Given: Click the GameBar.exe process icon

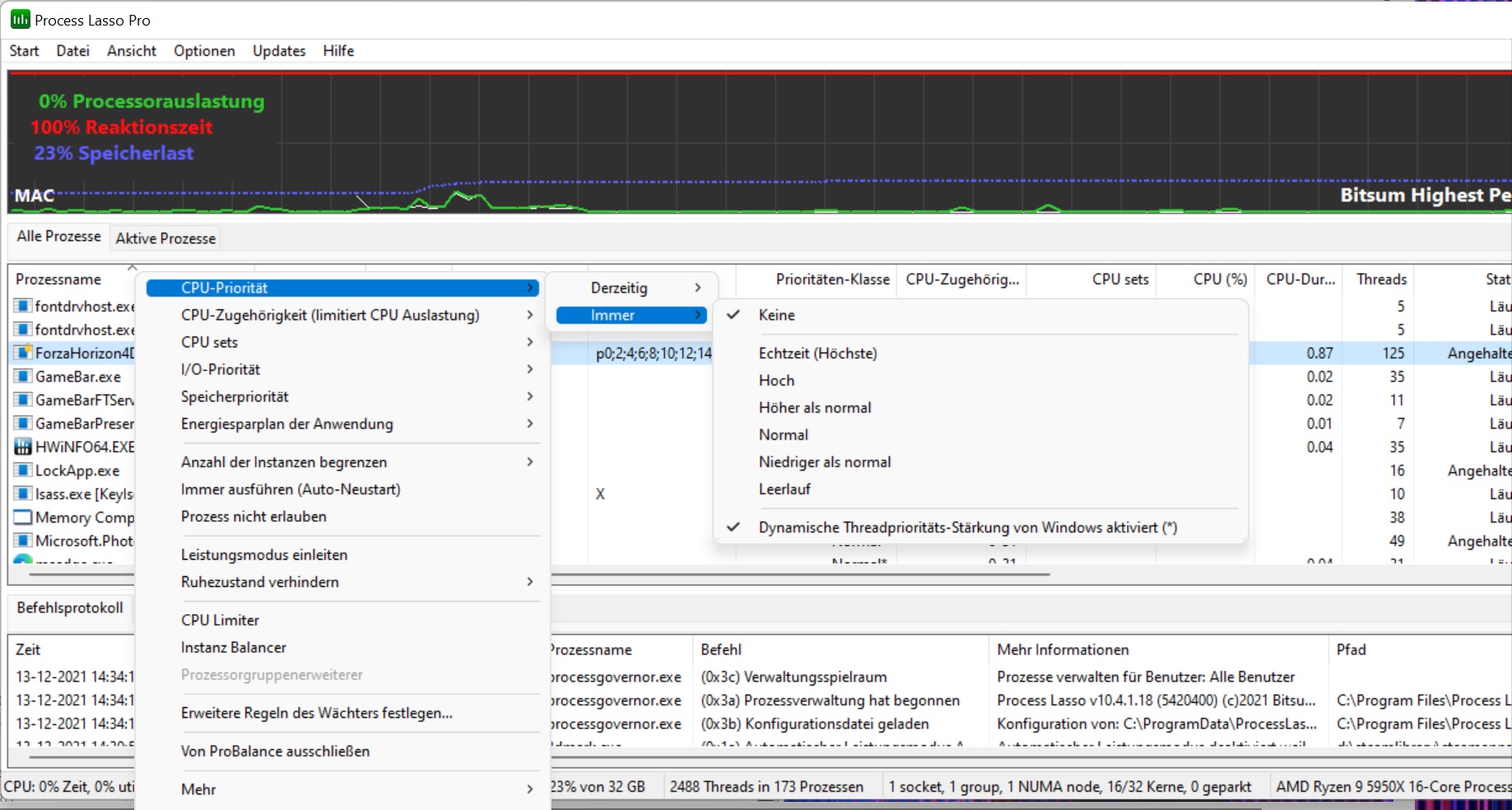Looking at the screenshot, I should point(23,377).
